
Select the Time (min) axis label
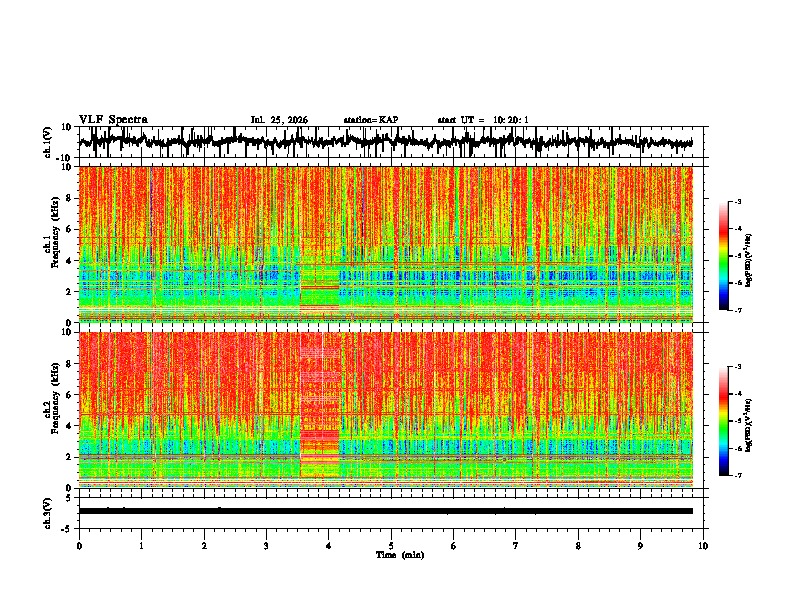point(400,555)
